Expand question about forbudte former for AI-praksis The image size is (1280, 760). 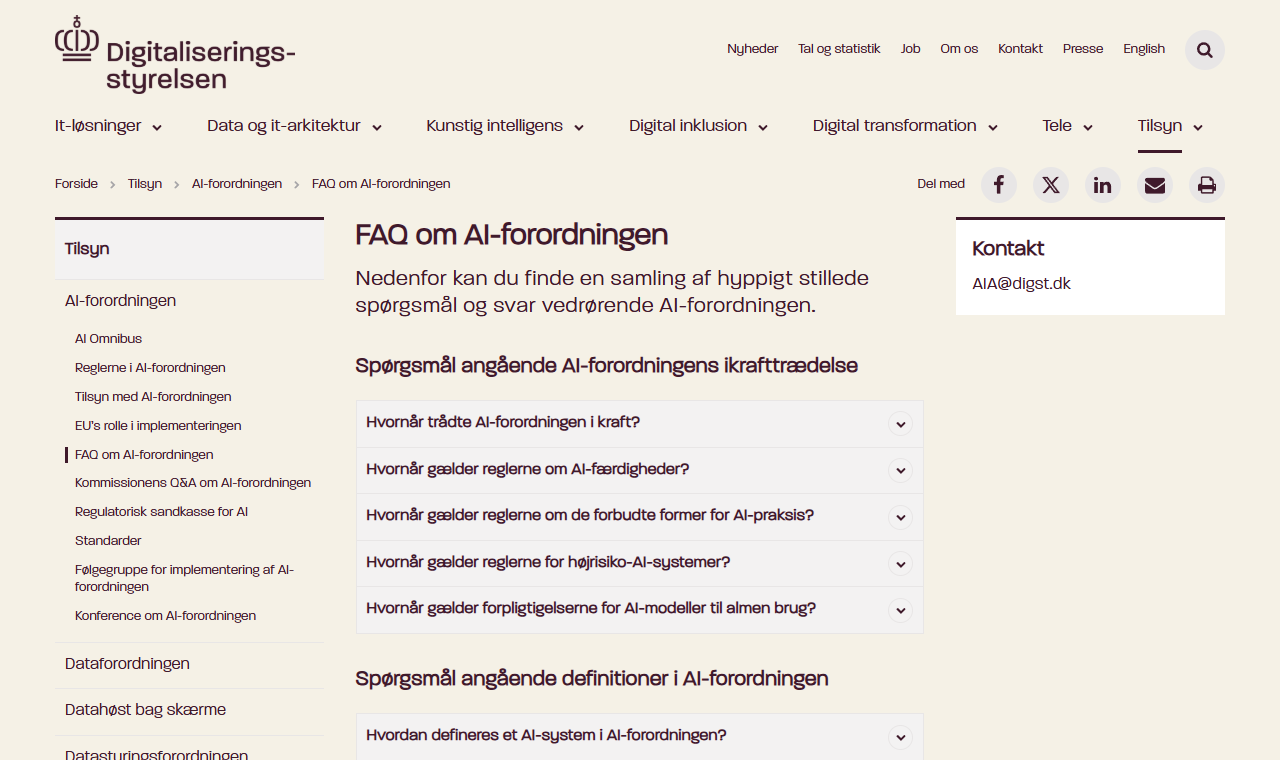pyautogui.click(x=640, y=517)
